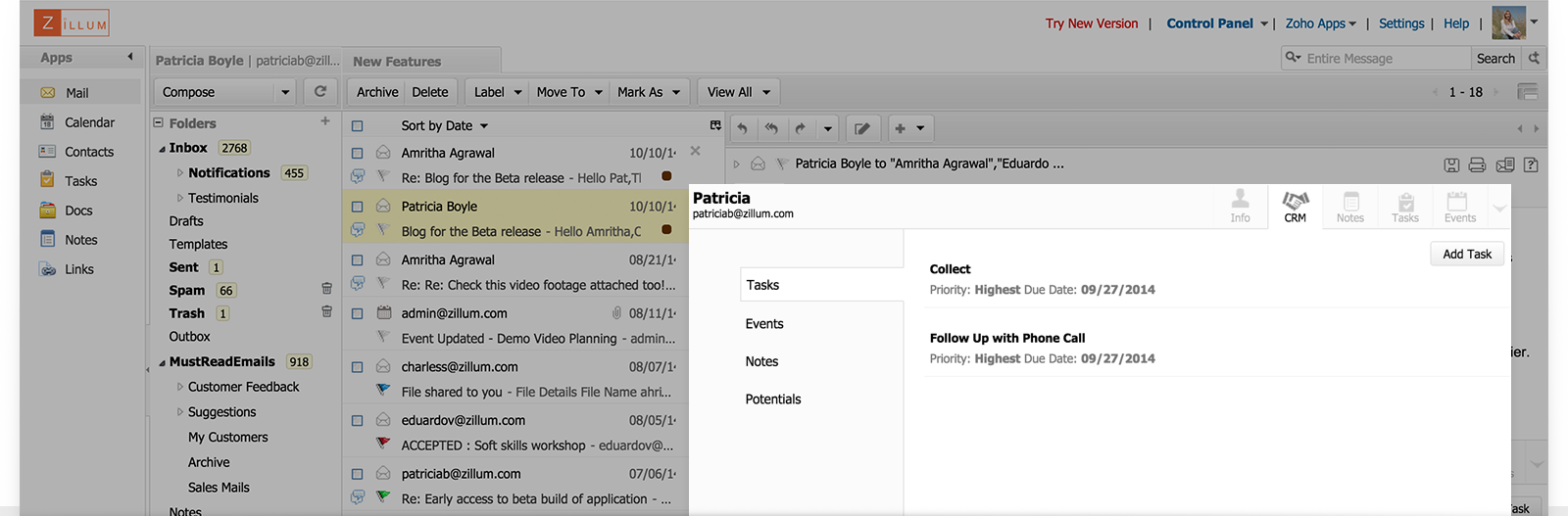
Task: Click the add folder plus icon
Action: (x=324, y=121)
